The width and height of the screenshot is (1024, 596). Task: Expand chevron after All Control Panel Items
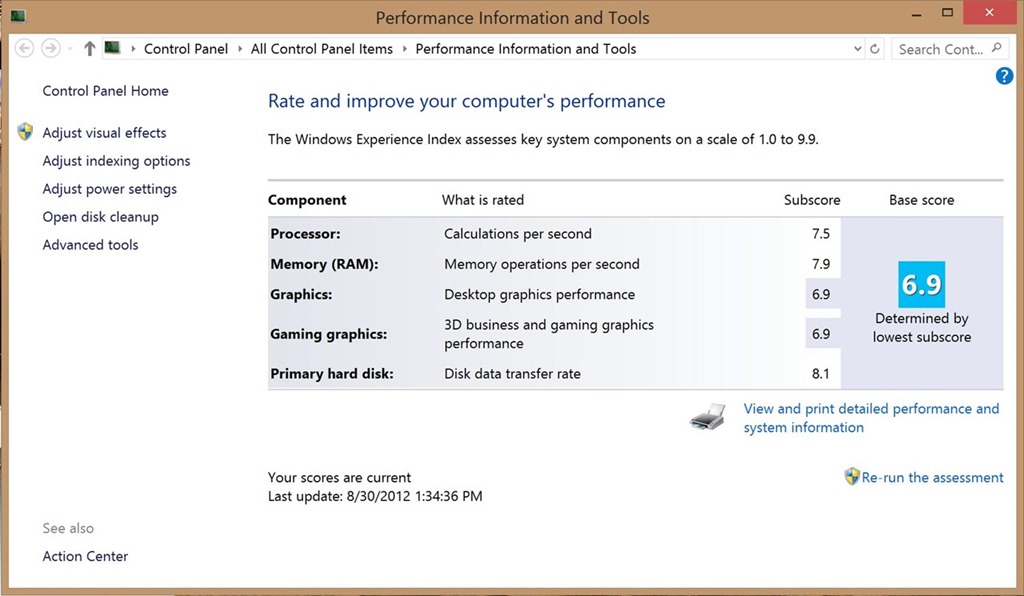(404, 49)
